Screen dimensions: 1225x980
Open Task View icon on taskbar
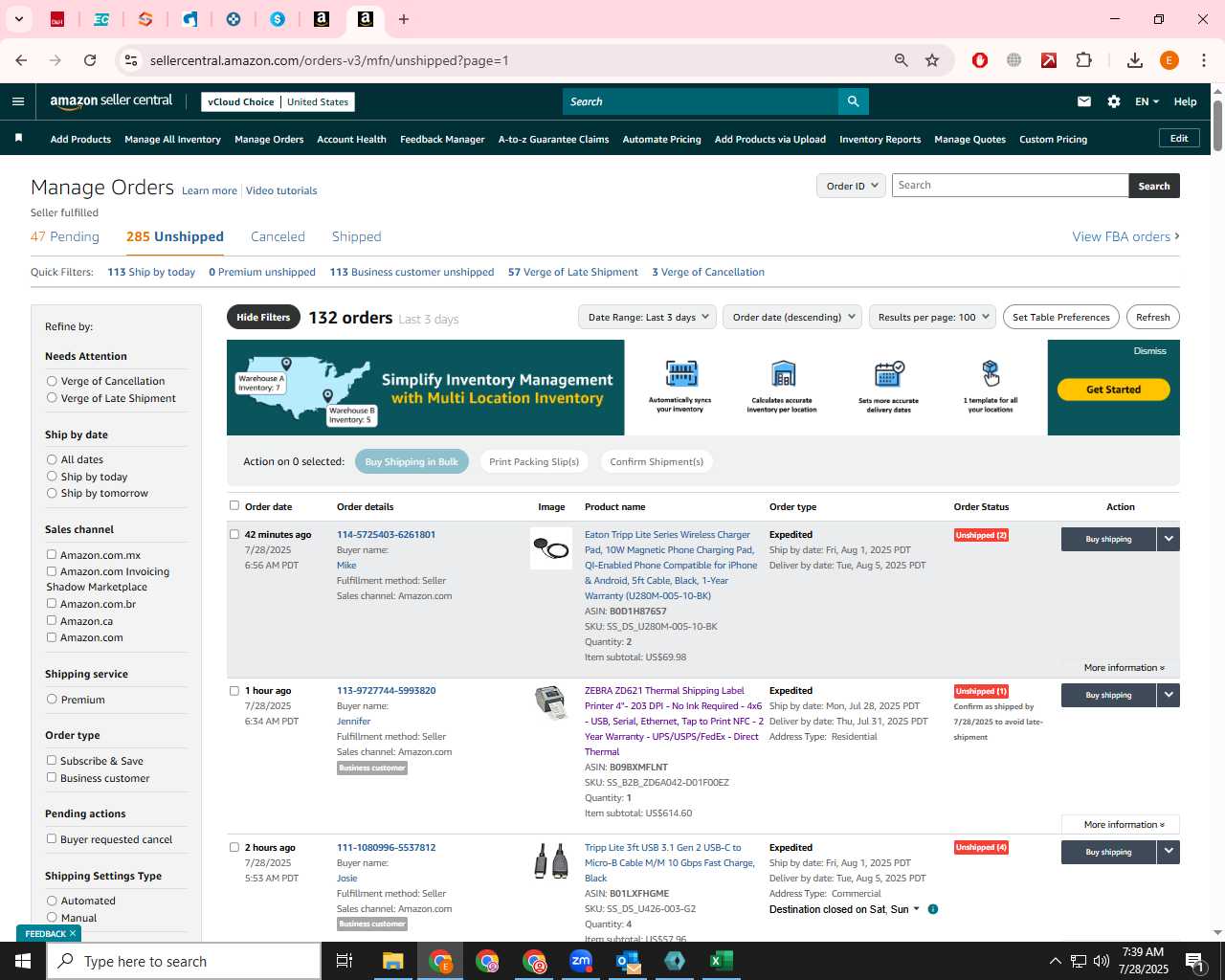(x=345, y=961)
